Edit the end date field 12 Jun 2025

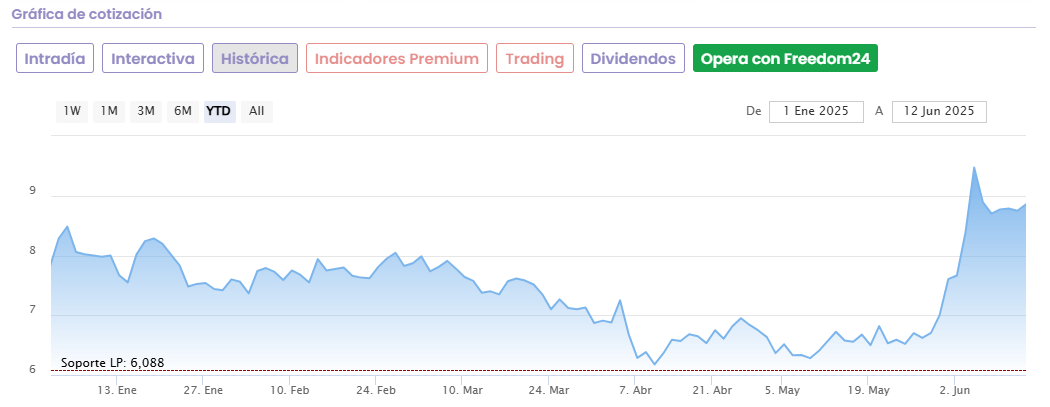coord(939,111)
